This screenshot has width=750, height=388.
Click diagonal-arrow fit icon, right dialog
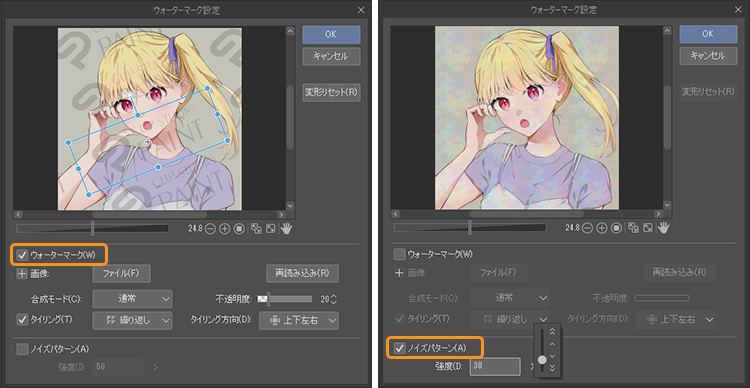click(648, 229)
